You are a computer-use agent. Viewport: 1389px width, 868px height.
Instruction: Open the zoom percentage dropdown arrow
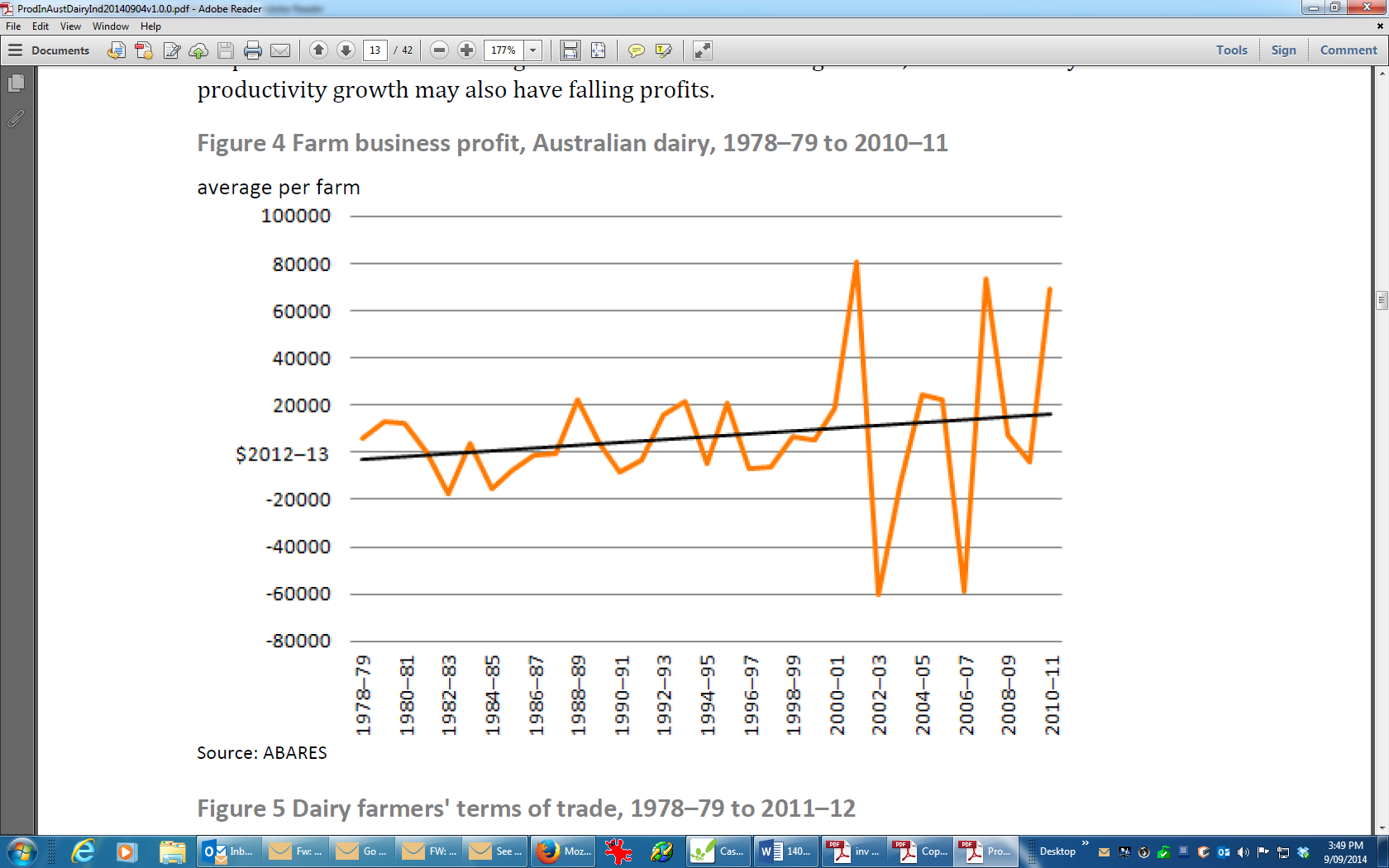[533, 50]
